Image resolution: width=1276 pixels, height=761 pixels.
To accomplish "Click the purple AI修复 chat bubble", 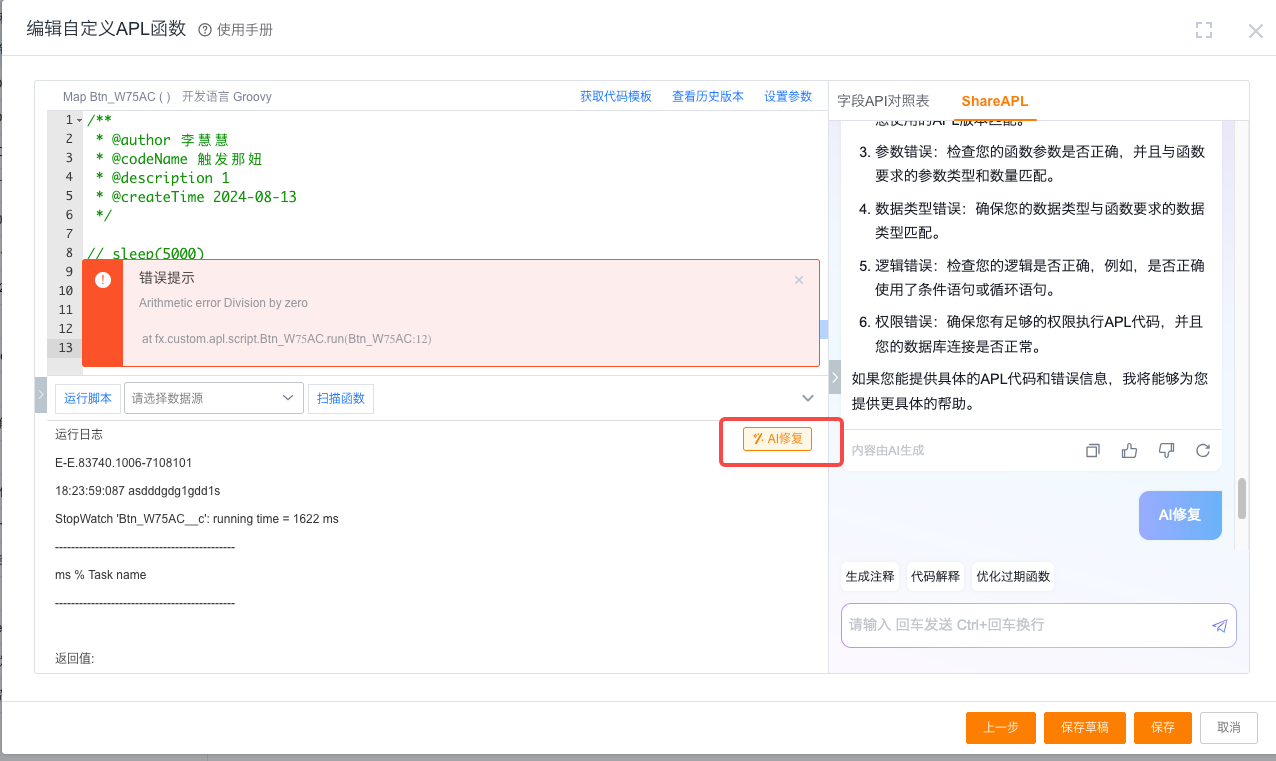I will [x=1180, y=515].
